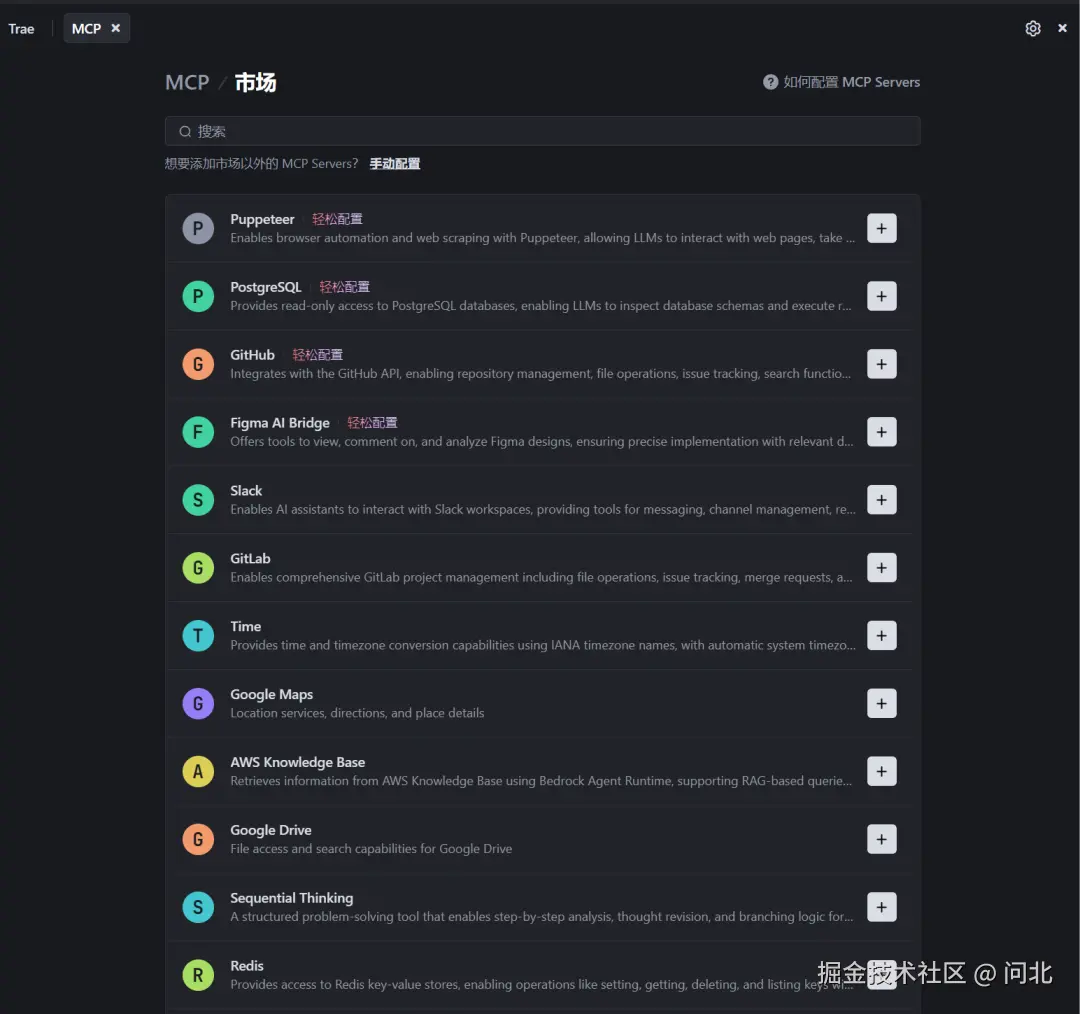This screenshot has height=1014, width=1080.
Task: Select the GitHub server icon
Action: 198,364
